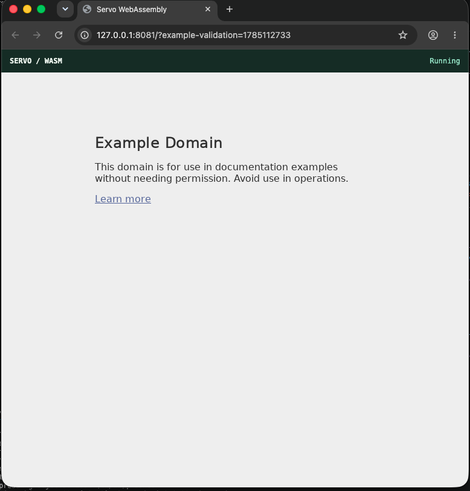Open the profile account icon
The image size is (470, 491).
click(x=433, y=35)
